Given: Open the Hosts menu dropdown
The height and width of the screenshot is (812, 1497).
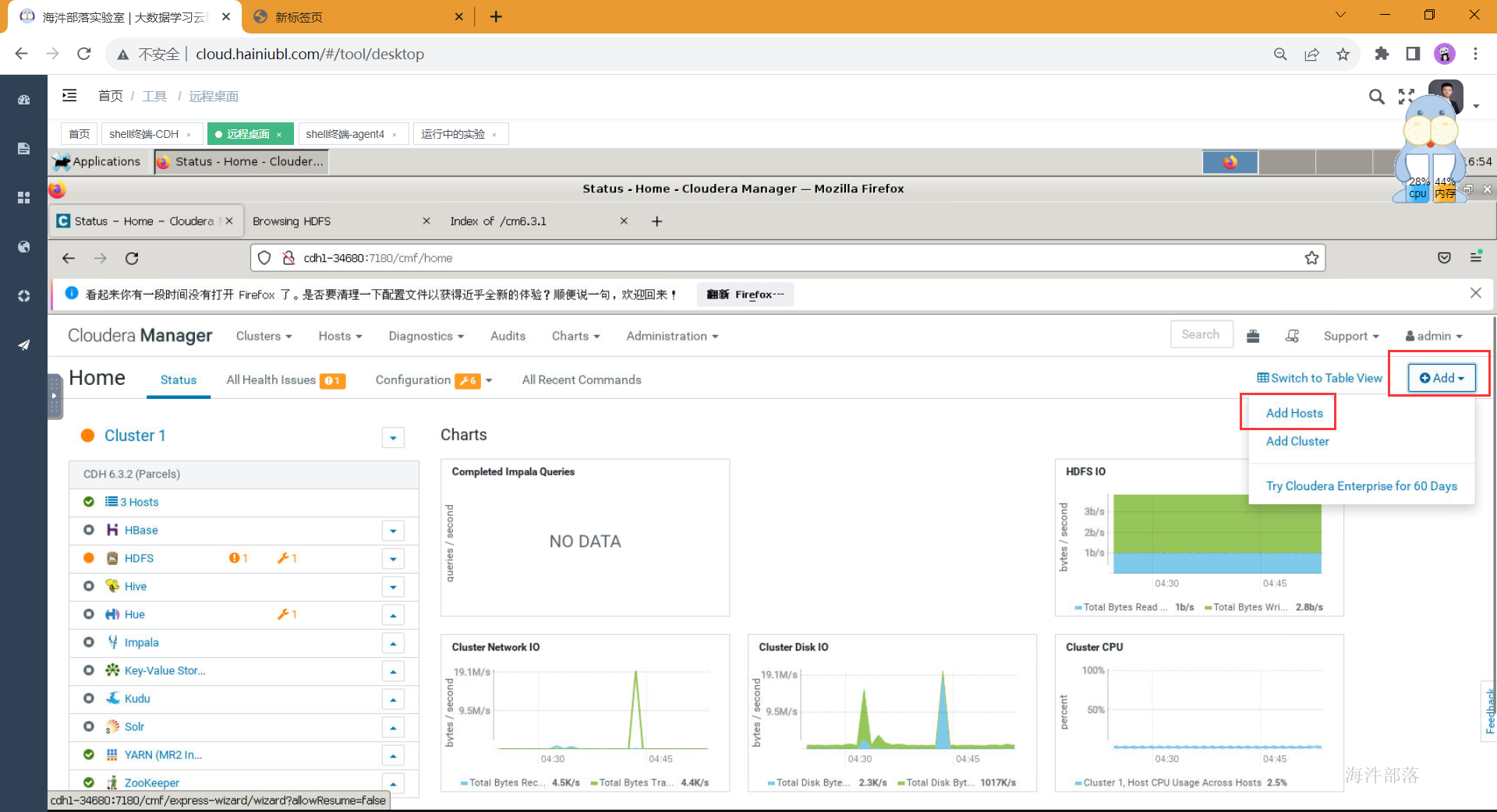Looking at the screenshot, I should [x=340, y=336].
